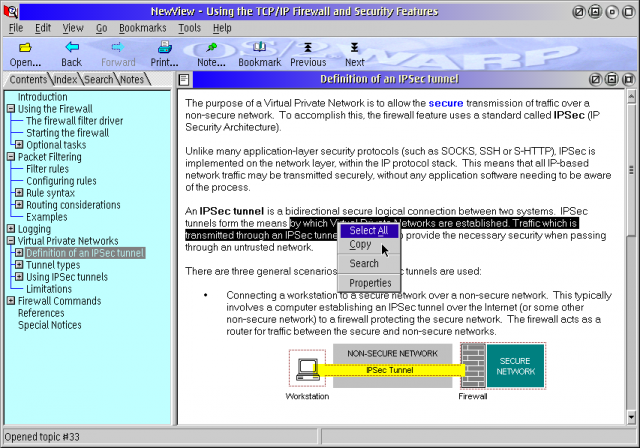Screen dimensions: 640x448
Task: Expand the Using IPSec tunnels node
Action: (19, 277)
